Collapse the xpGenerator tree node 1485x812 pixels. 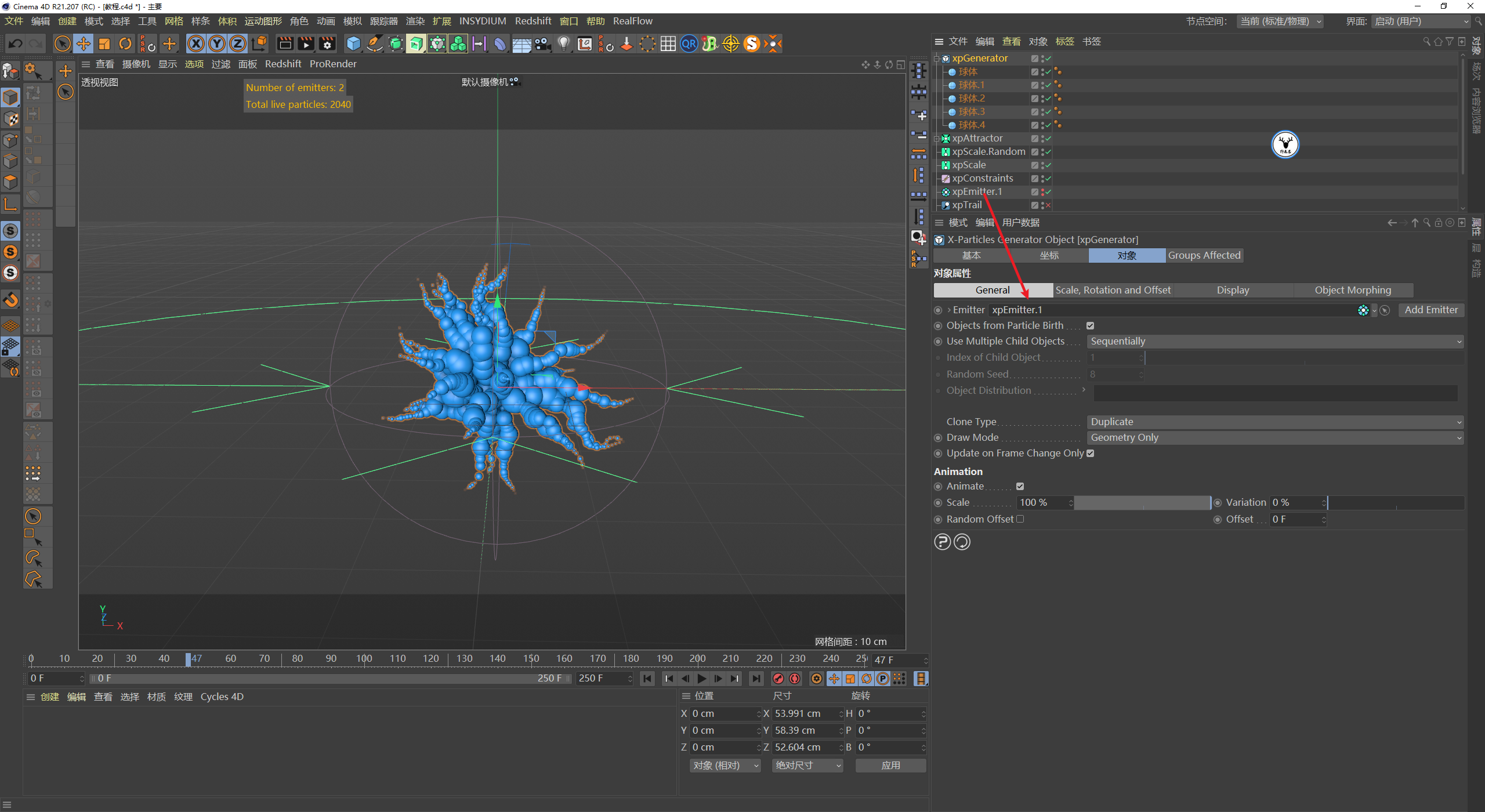tap(937, 59)
